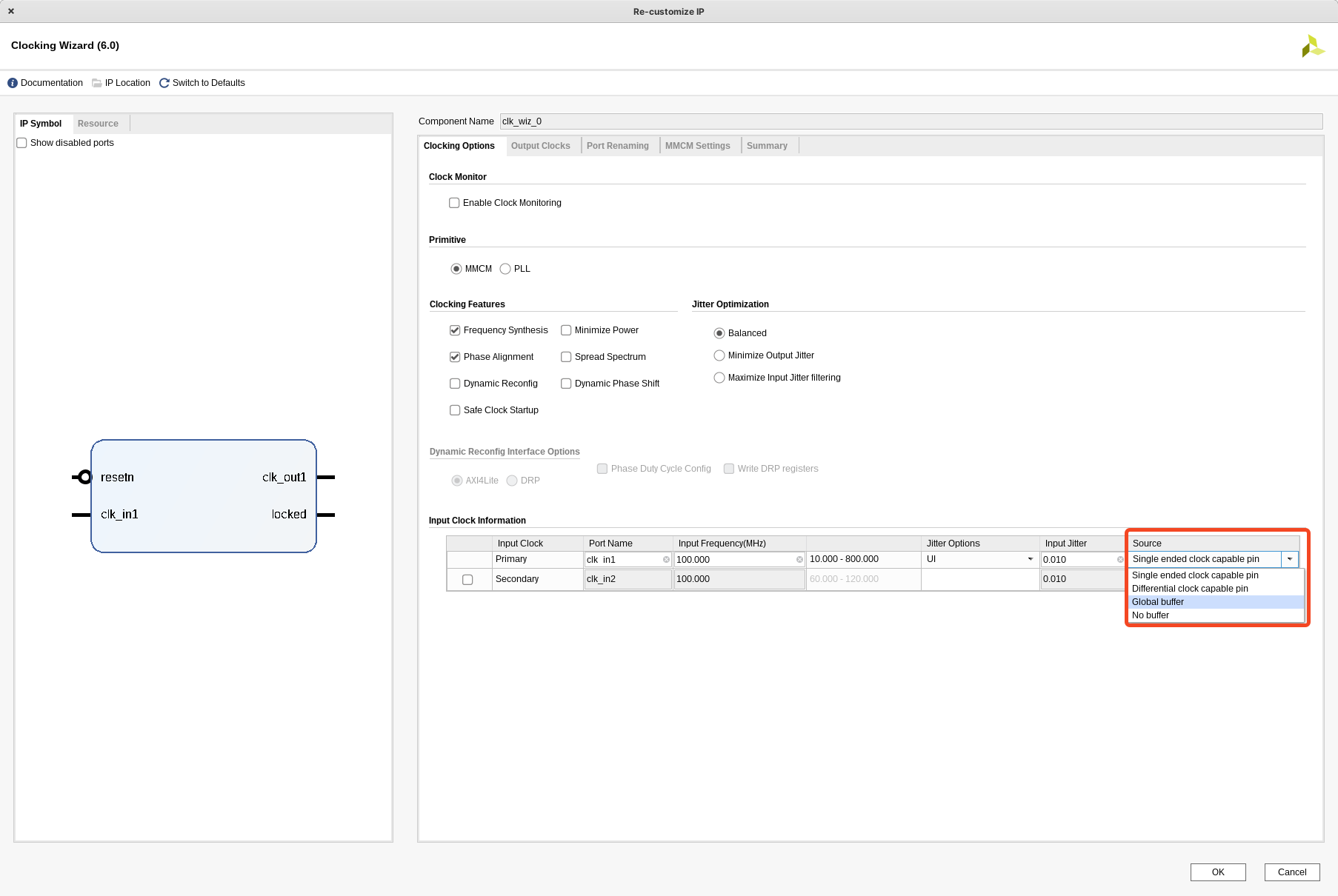This screenshot has height=896, width=1338.
Task: Collapse the Source dropdown arrow
Action: [1290, 559]
